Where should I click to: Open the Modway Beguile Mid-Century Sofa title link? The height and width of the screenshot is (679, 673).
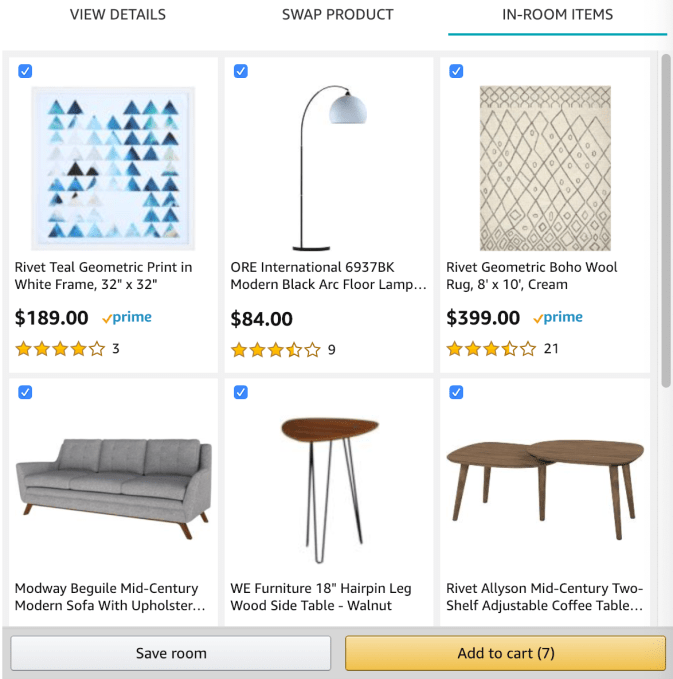pyautogui.click(x=110, y=597)
